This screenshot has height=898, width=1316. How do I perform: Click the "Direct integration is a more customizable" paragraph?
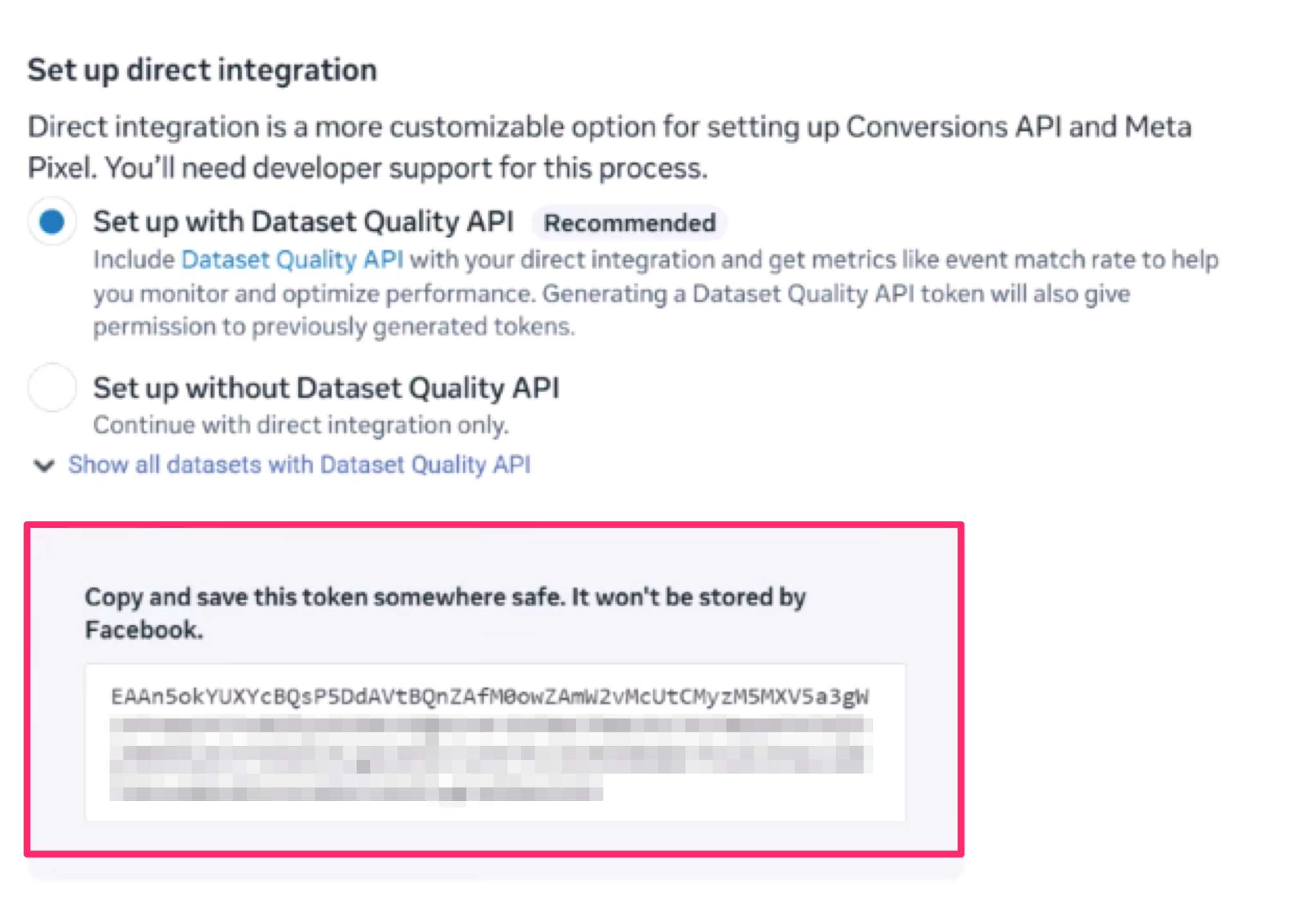[x=609, y=127]
